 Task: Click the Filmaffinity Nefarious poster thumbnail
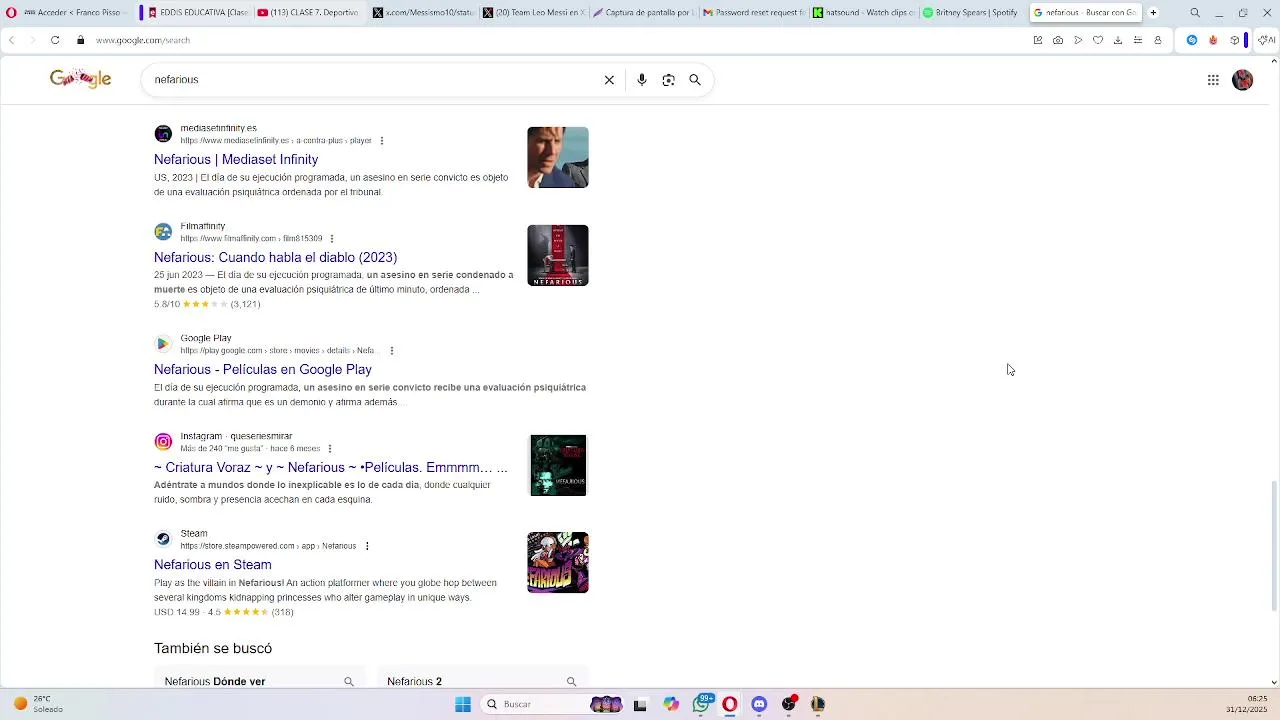tap(558, 255)
